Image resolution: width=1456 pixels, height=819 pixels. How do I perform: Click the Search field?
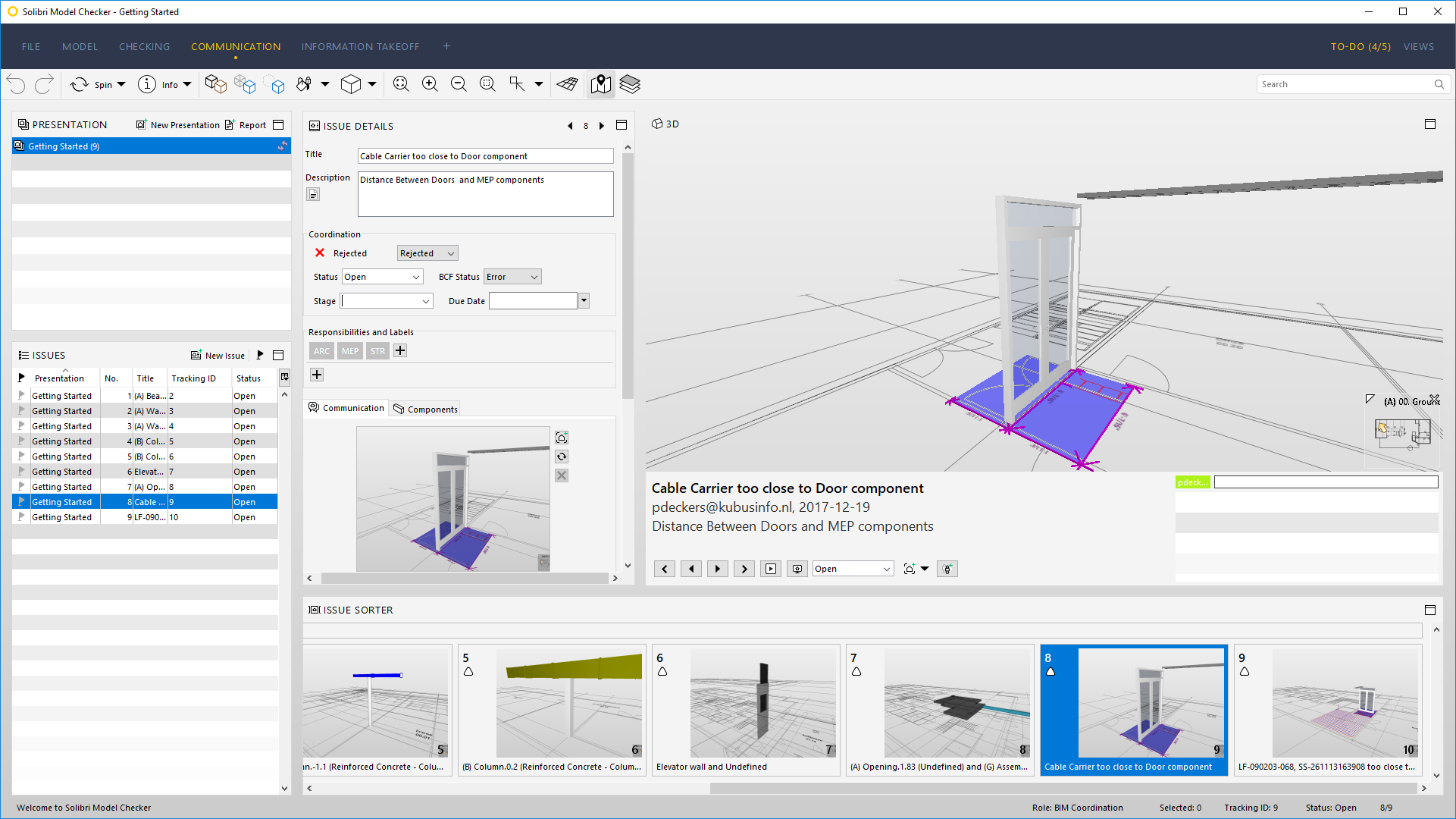[x=1353, y=84]
